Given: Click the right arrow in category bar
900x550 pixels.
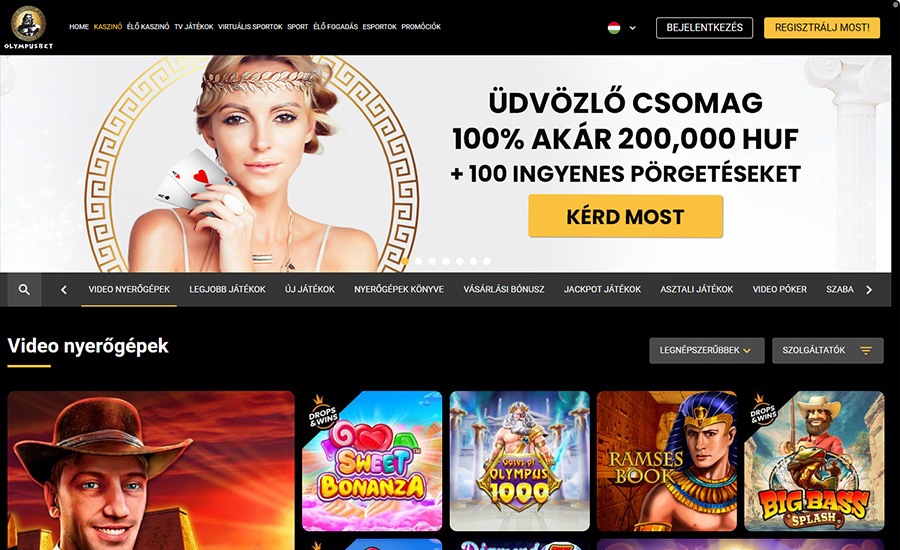Looking at the screenshot, I should pos(869,290).
